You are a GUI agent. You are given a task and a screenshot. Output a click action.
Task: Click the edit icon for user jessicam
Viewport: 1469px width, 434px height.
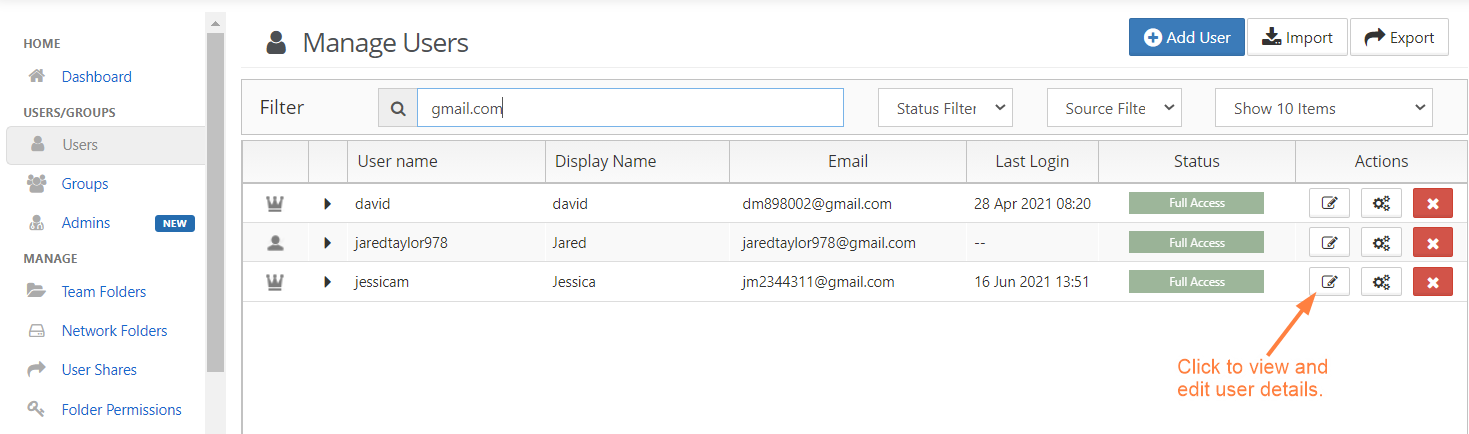[1329, 282]
